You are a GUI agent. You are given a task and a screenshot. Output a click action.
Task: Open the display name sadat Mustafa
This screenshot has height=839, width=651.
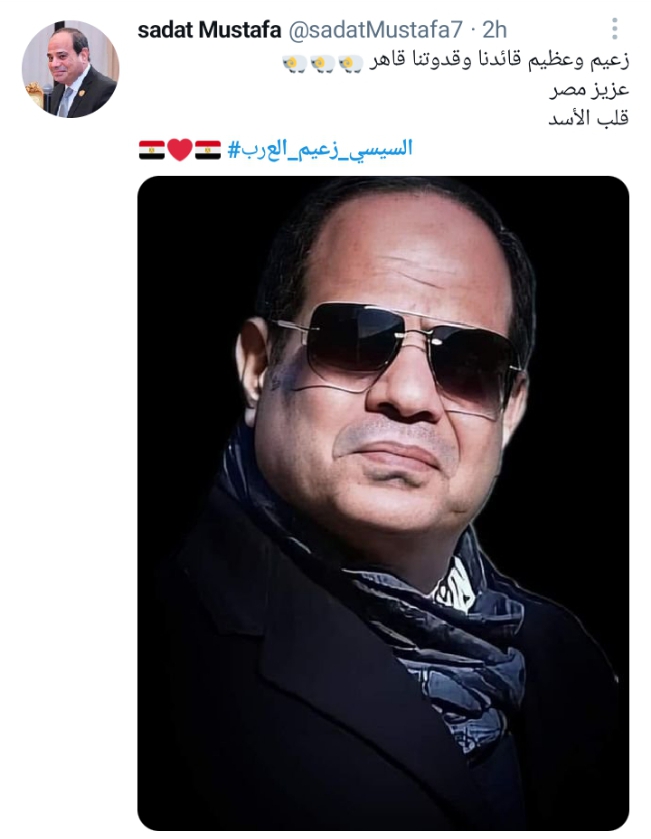[x=209, y=30]
